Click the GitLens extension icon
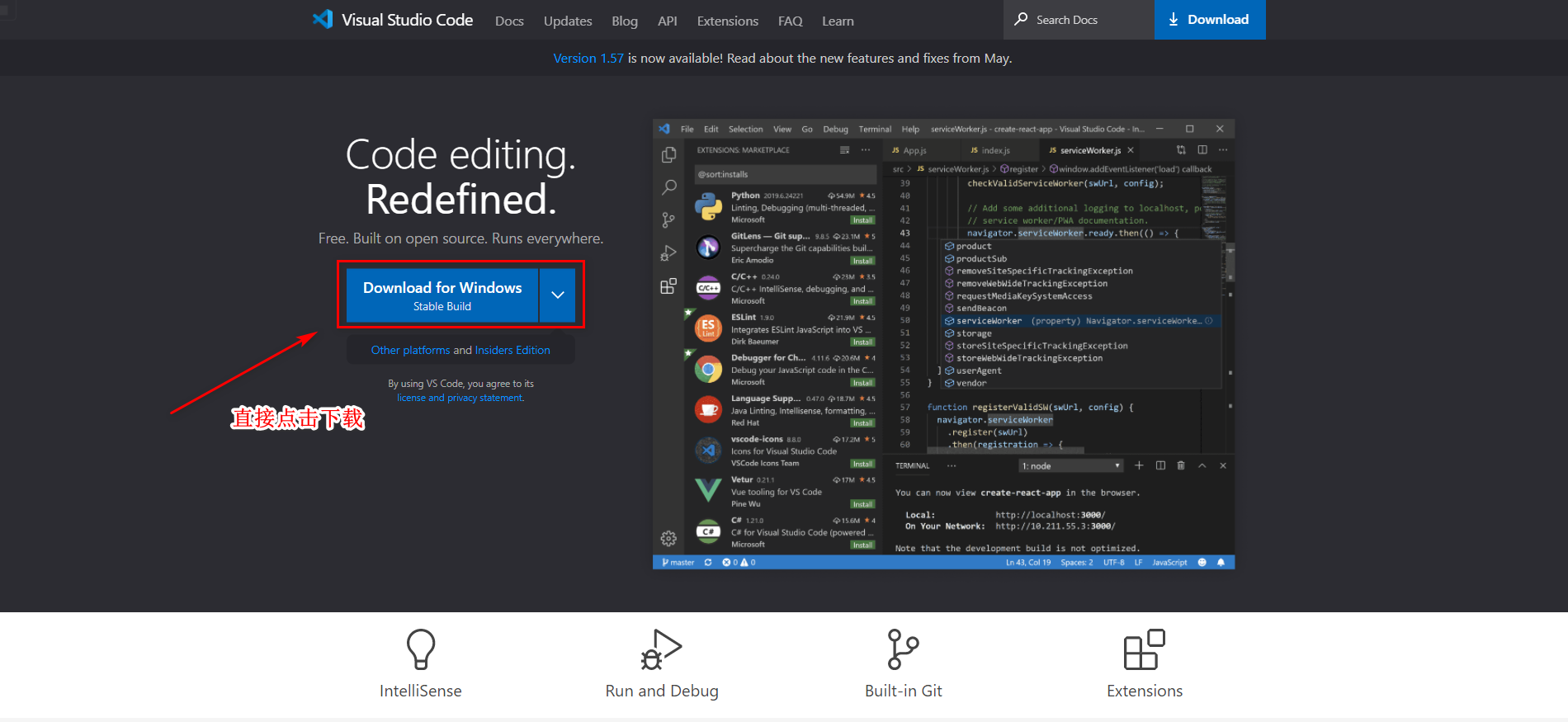1568x722 pixels. [708, 247]
